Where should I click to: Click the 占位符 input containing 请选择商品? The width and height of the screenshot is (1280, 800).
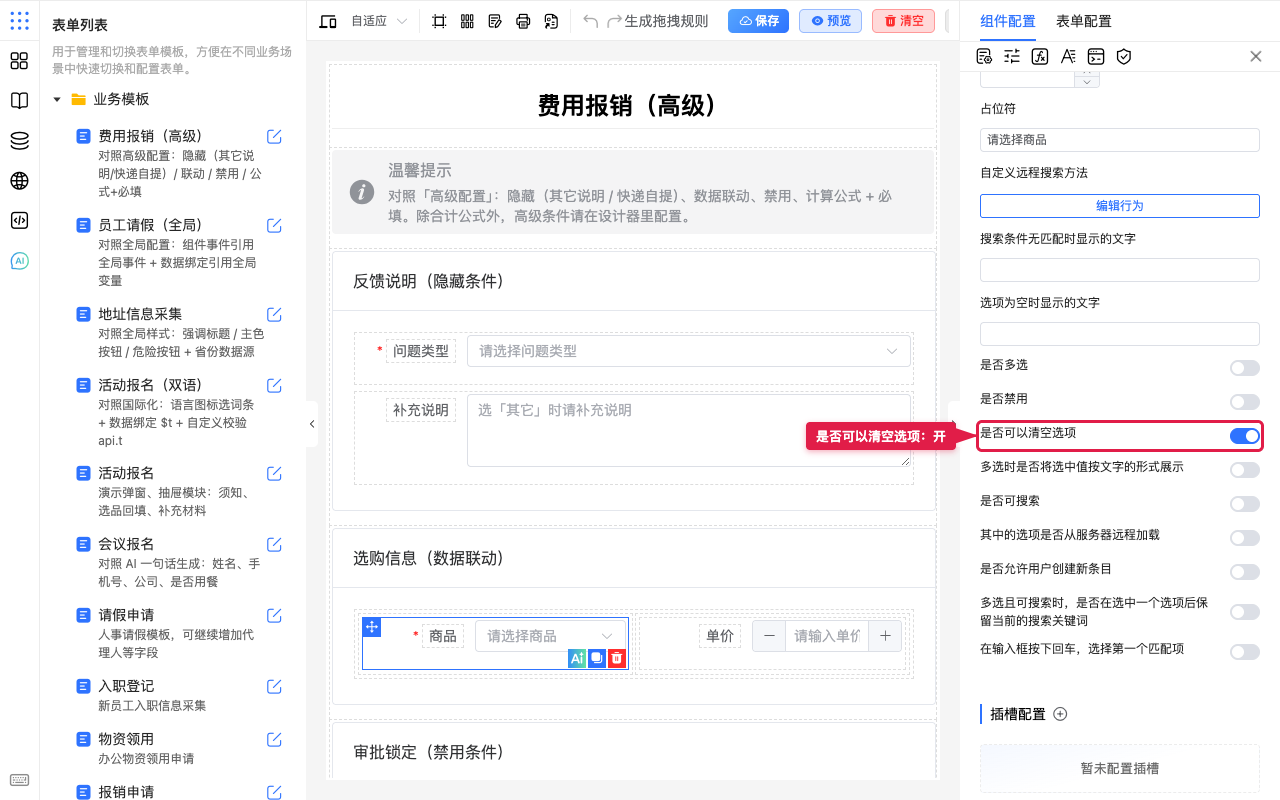tap(1120, 140)
